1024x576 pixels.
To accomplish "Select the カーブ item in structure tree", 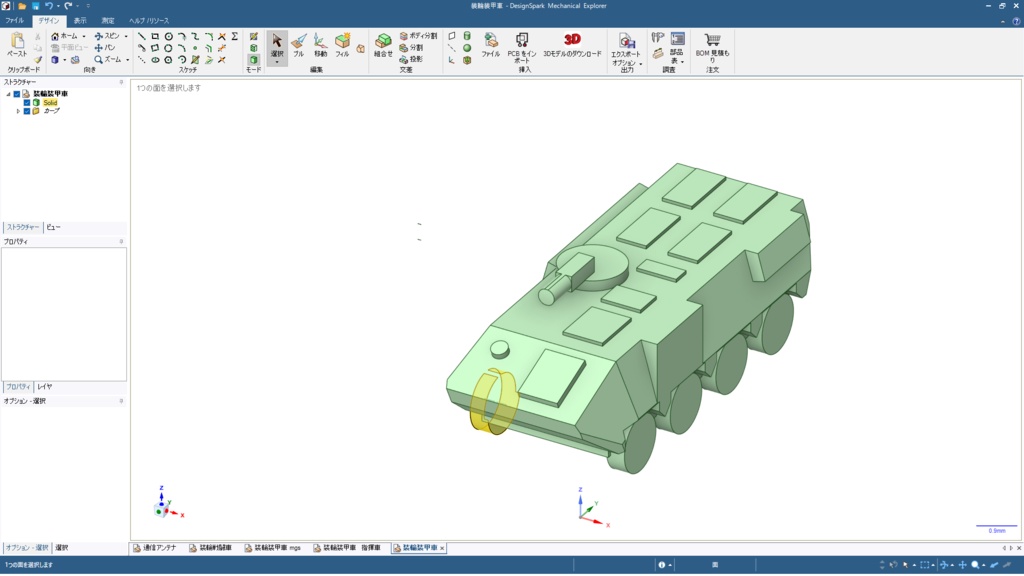I will (52, 111).
